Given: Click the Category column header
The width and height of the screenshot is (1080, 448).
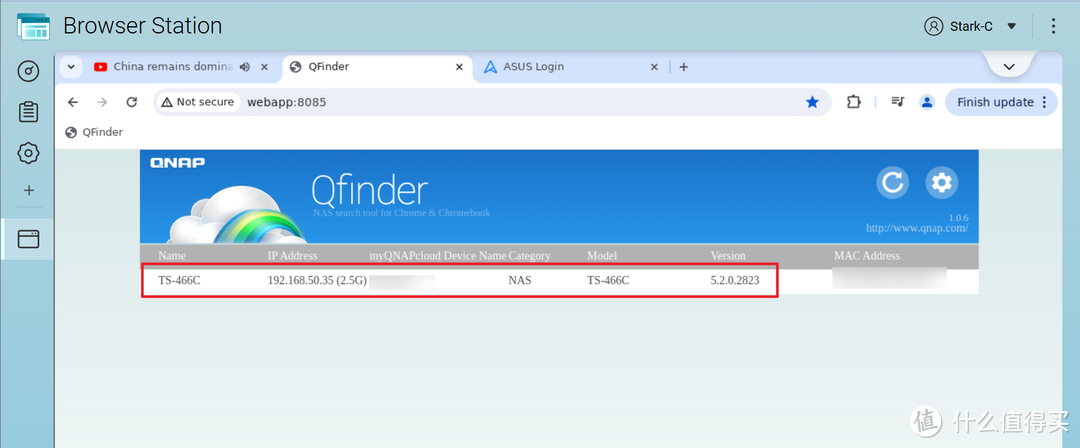Looking at the screenshot, I should [x=530, y=256].
